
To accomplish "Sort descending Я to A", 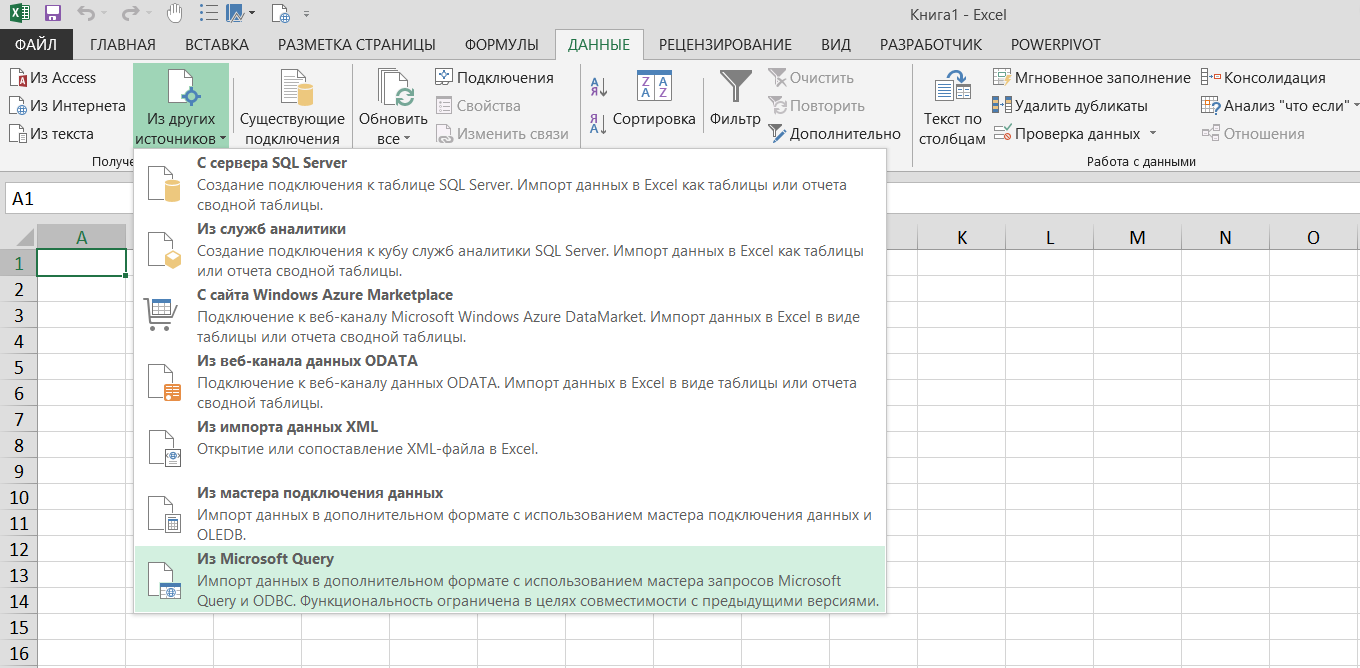I will [599, 124].
